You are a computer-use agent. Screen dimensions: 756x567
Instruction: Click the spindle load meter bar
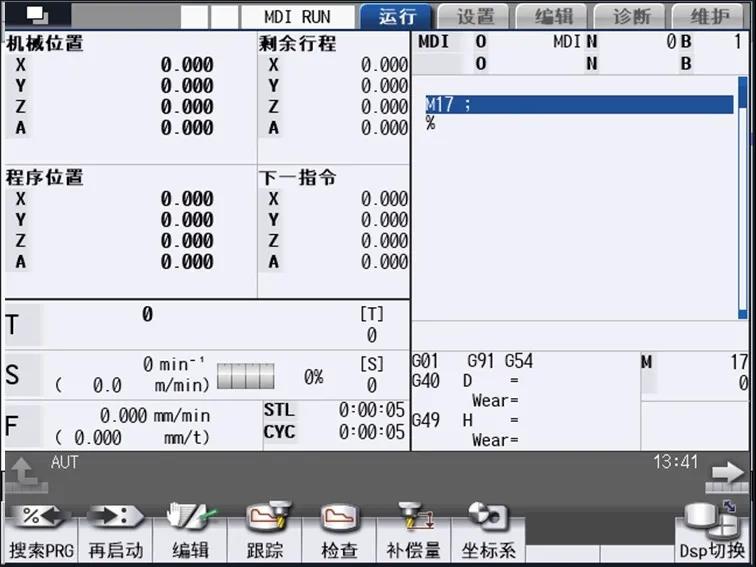click(245, 377)
